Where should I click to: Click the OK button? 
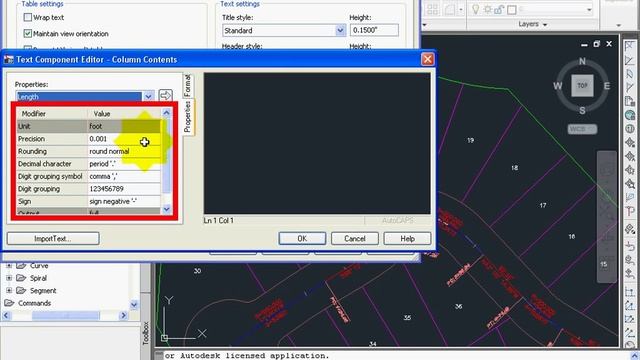(x=302, y=238)
